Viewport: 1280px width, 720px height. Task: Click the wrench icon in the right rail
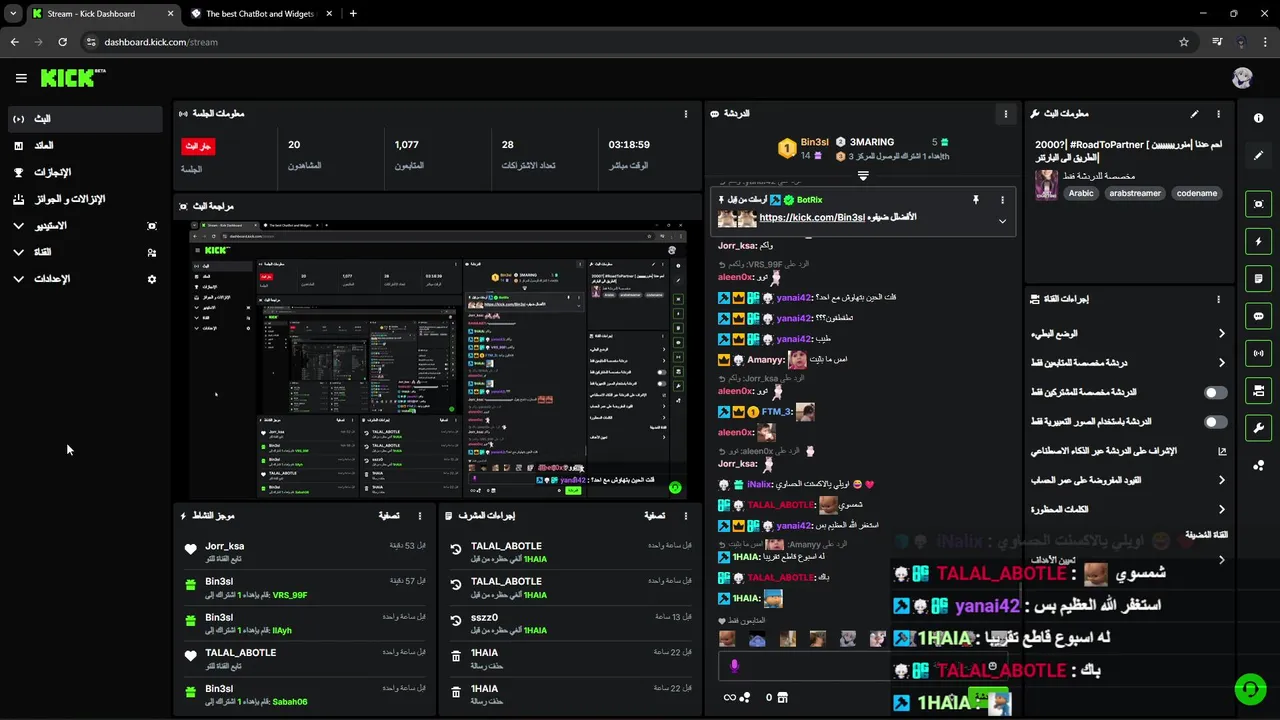[1259, 428]
